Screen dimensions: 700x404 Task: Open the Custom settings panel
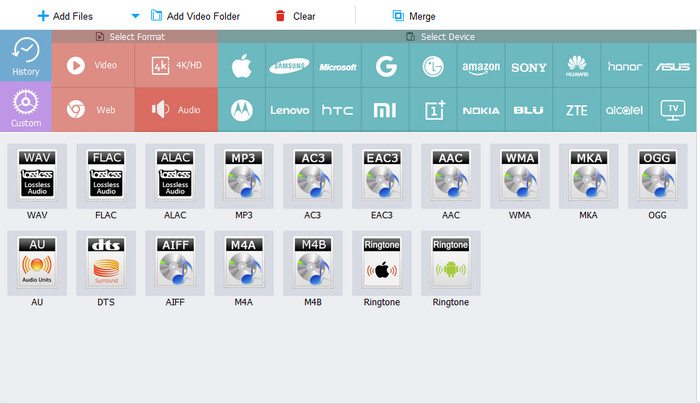point(25,107)
